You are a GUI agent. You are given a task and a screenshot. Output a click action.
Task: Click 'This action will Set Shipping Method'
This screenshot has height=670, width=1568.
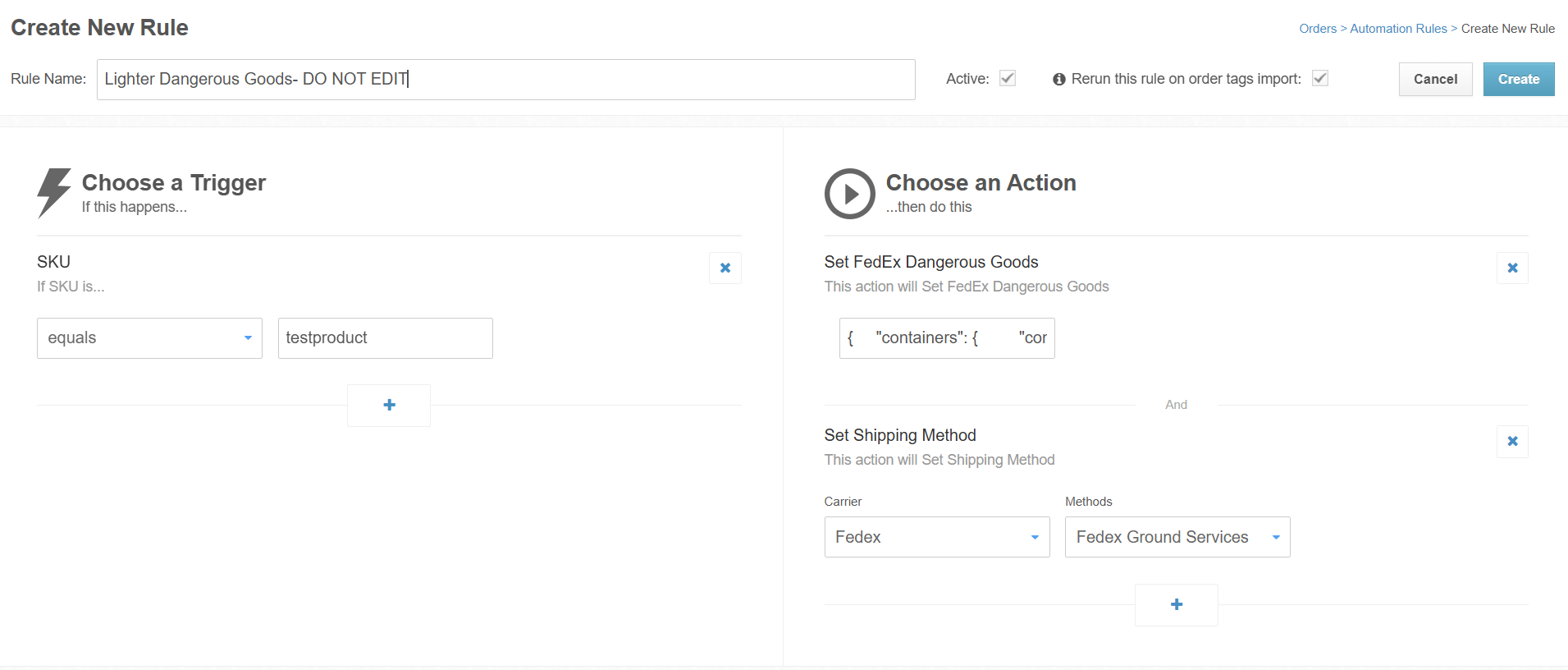pos(939,460)
